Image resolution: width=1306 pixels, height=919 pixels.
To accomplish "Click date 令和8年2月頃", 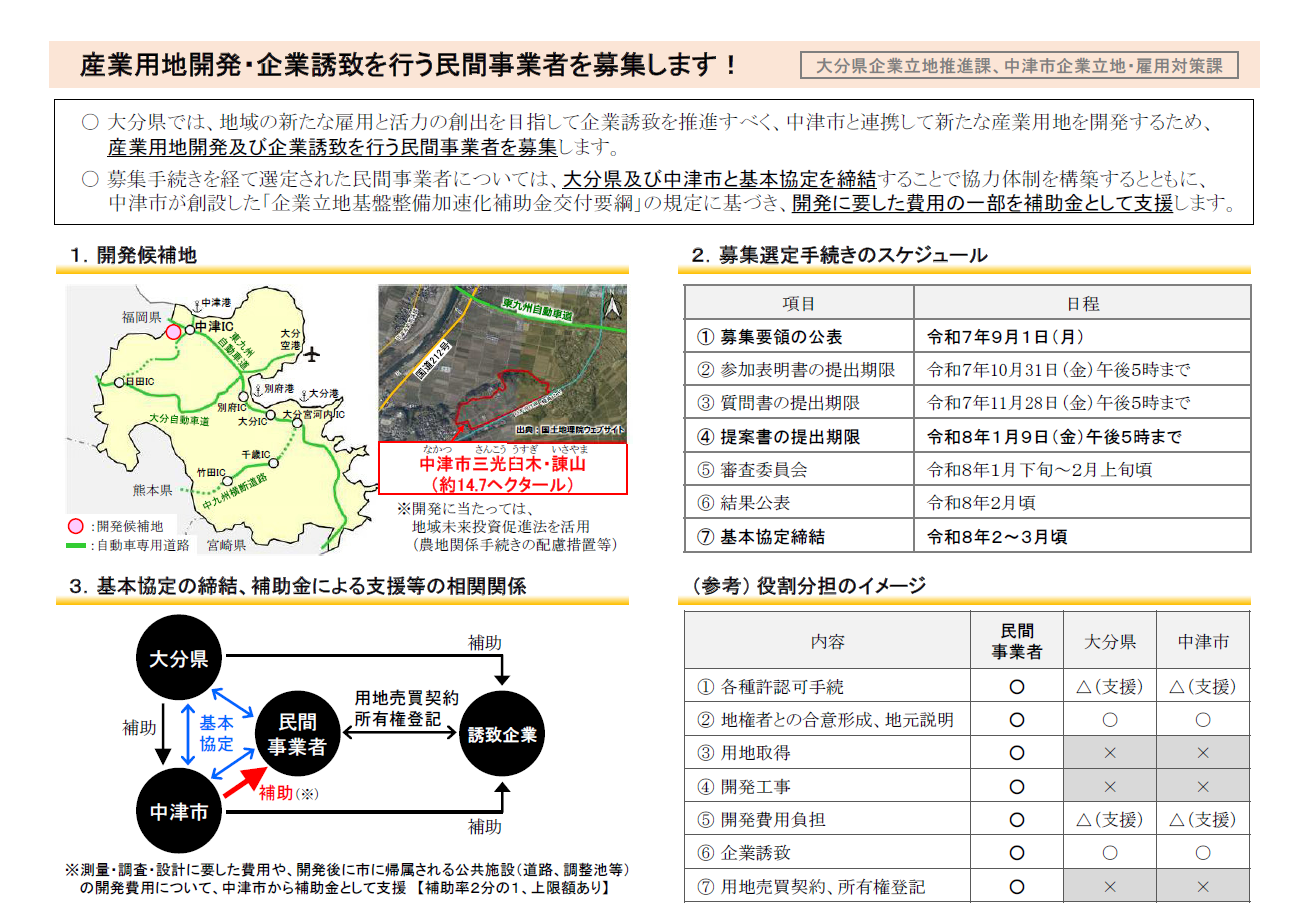I will click(981, 503).
